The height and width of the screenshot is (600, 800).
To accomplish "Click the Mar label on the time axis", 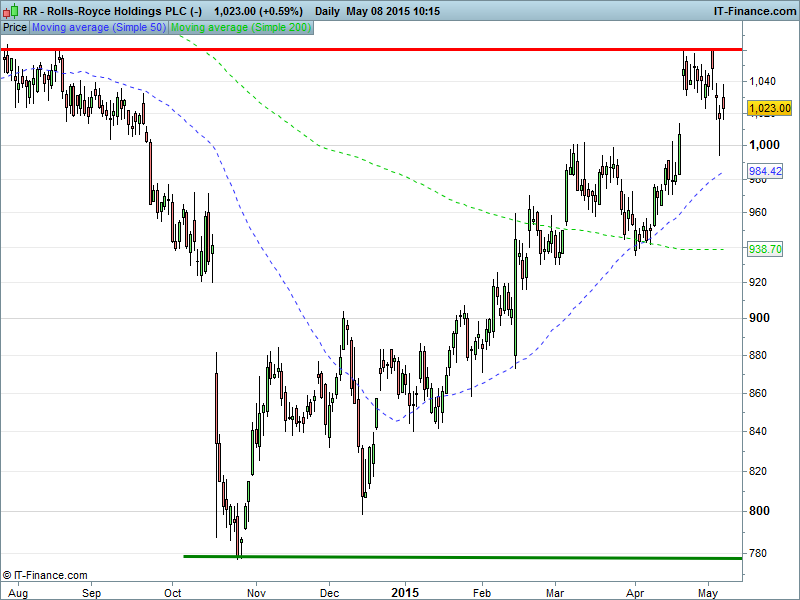I will 556,591.
